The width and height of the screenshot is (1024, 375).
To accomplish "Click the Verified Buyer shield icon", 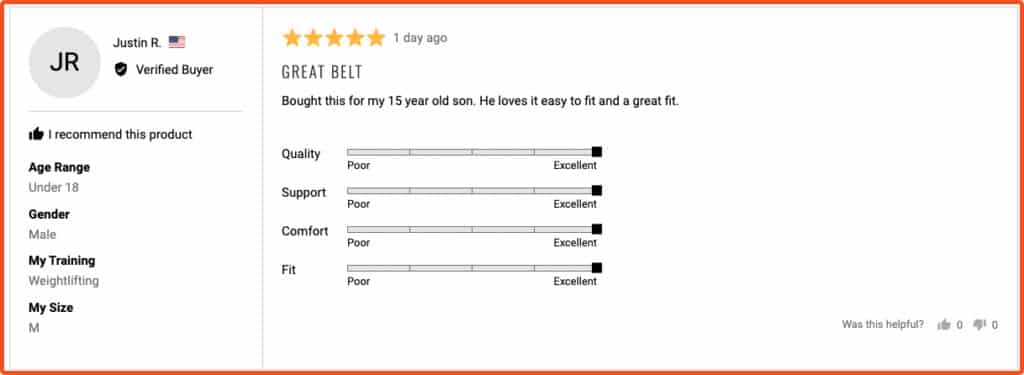I will (121, 69).
